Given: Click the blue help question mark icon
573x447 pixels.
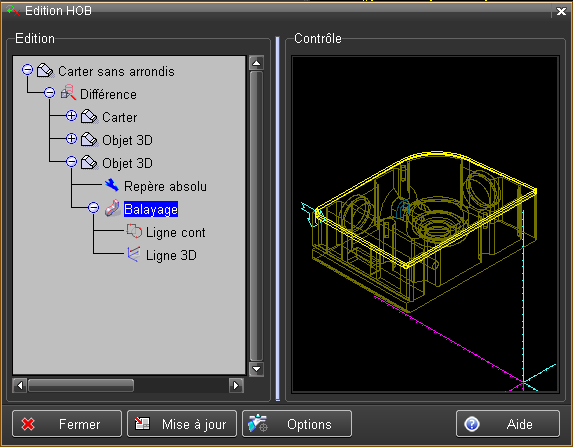Looking at the screenshot, I should (x=472, y=424).
